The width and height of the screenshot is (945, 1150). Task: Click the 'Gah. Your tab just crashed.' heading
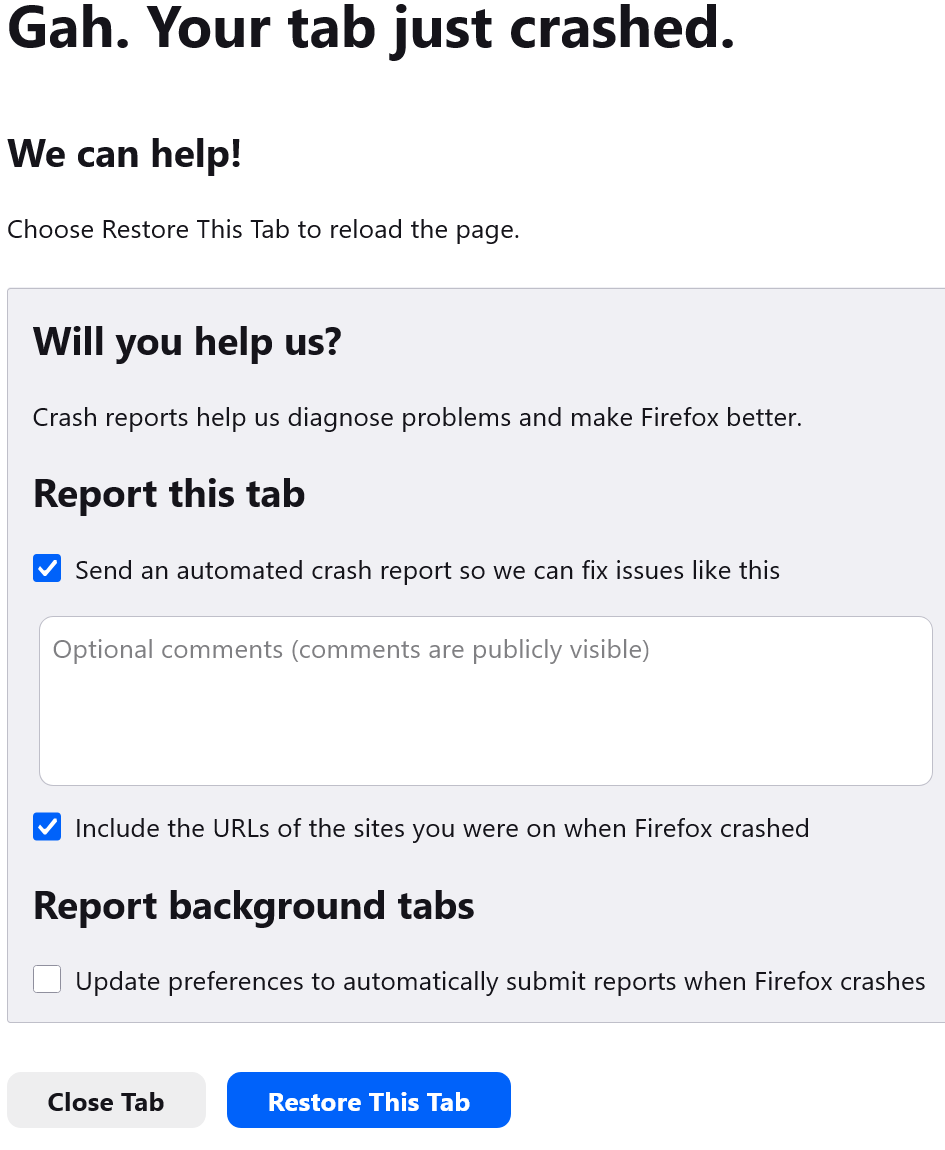(x=371, y=30)
